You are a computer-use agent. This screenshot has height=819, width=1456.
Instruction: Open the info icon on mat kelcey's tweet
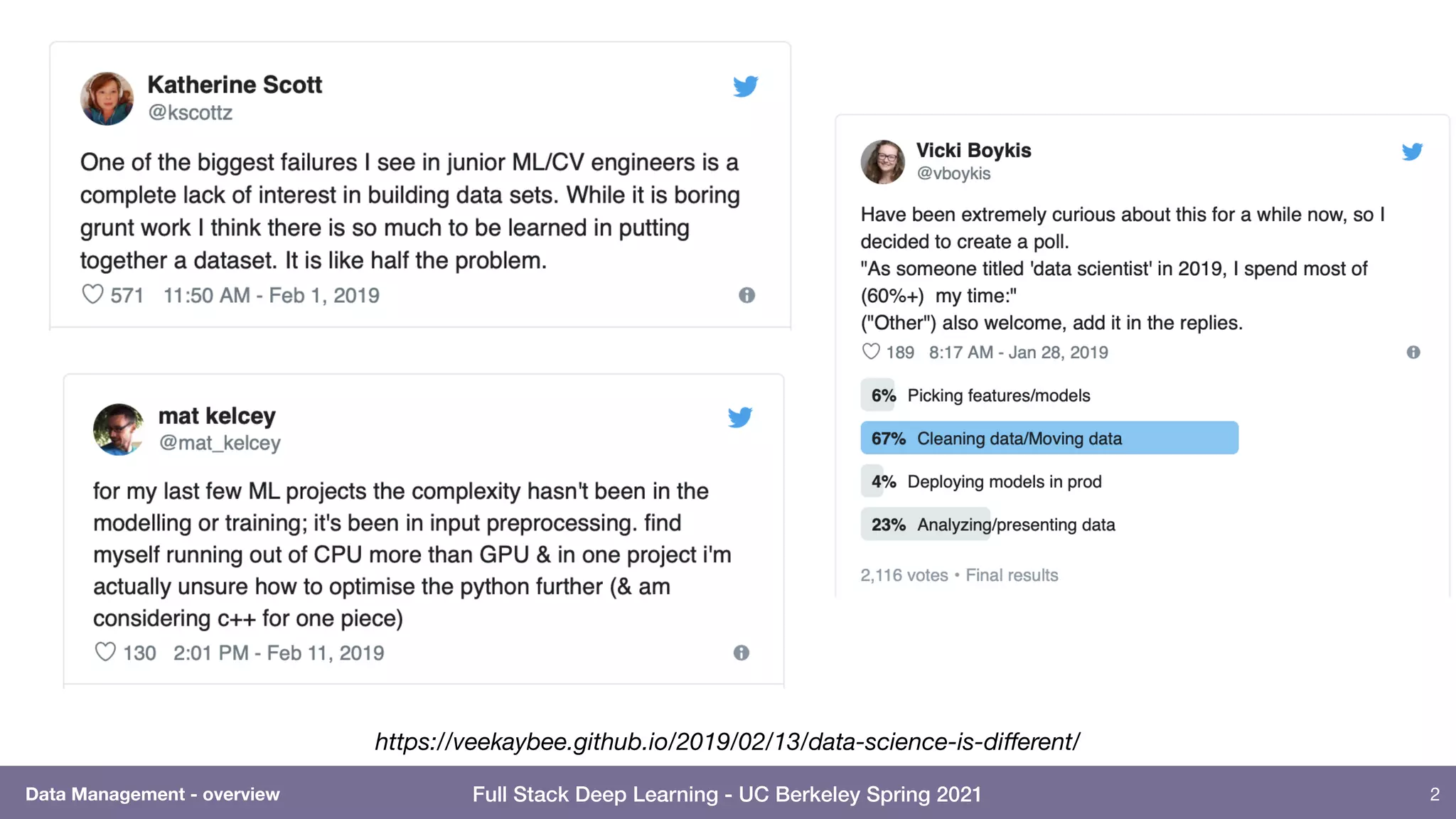click(741, 653)
